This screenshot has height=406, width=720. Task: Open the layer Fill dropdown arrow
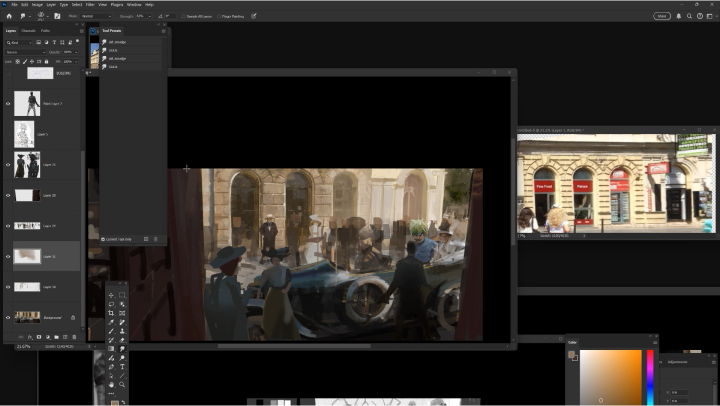pos(76,62)
